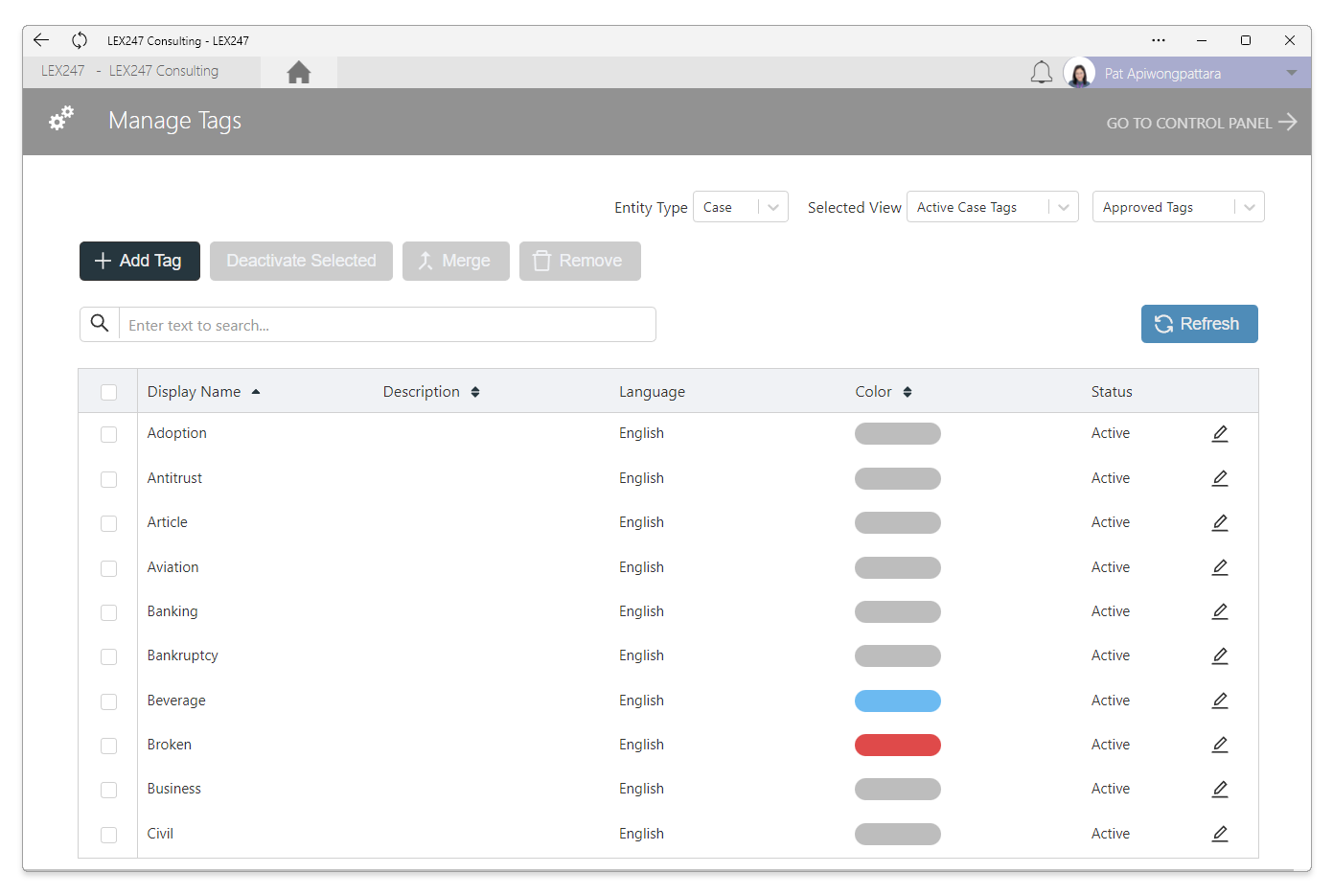Select the Banking row checkbox
Image resolution: width=1333 pixels, height=896 pixels.
109,612
